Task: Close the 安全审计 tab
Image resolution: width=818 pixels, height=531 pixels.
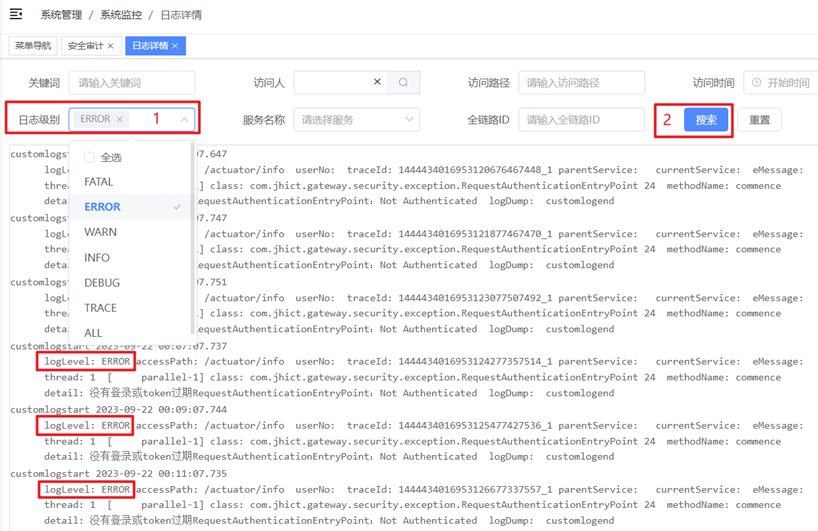Action: coord(110,46)
